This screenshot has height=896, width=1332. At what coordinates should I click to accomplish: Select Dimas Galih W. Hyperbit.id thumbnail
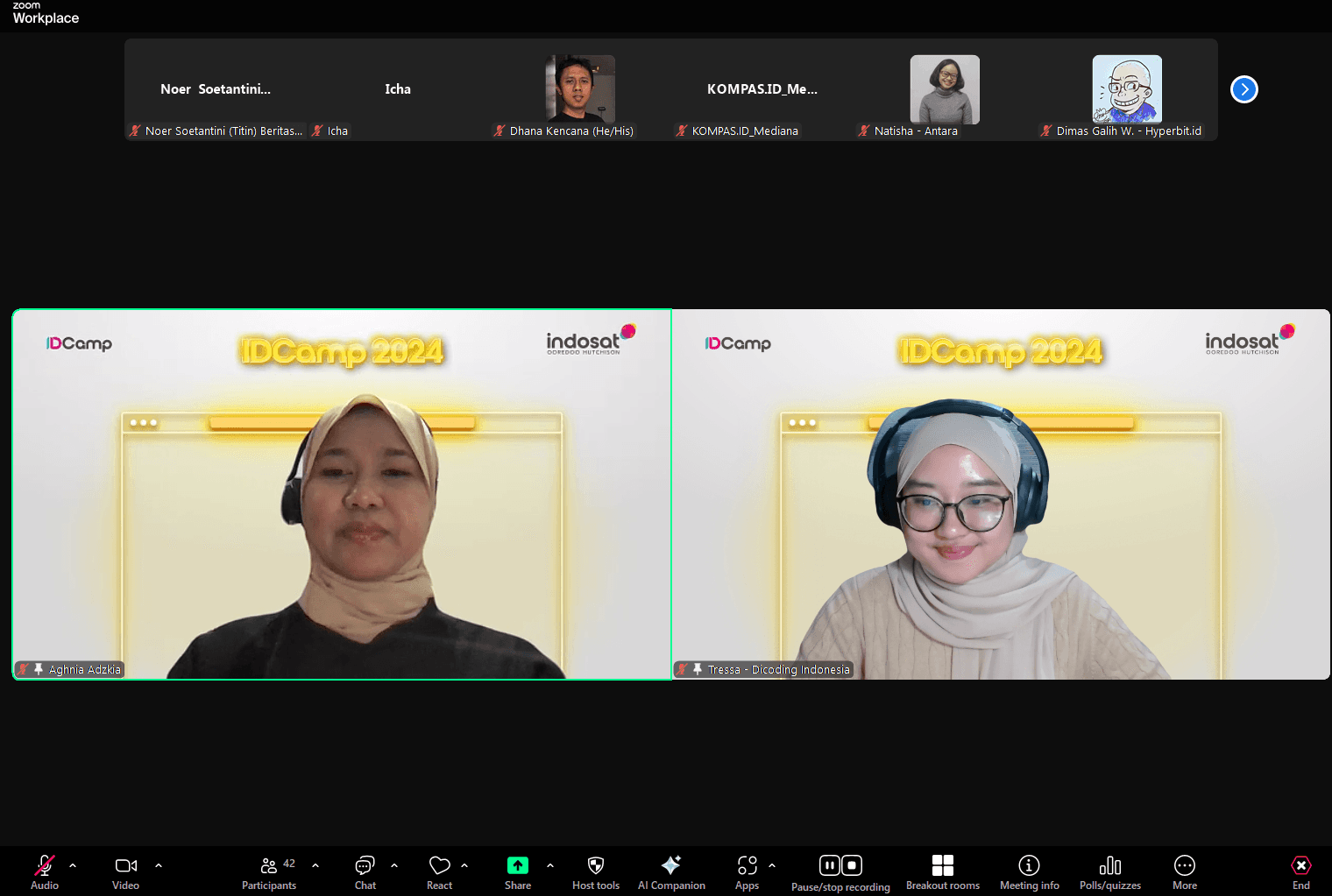[1127, 88]
